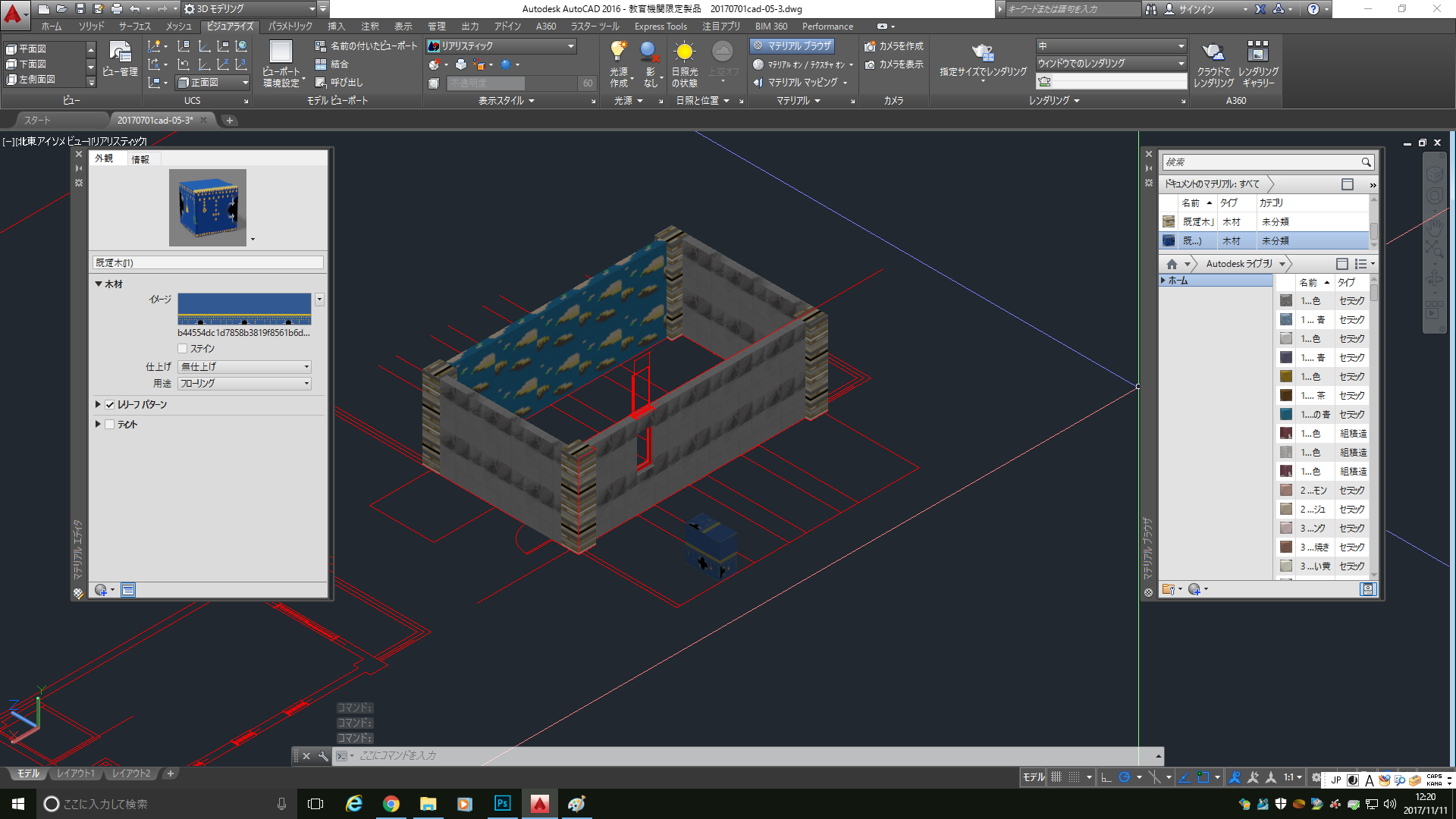Click the Named Viewports (名前の付いたビューポート) button
The image size is (1456, 819).
(x=366, y=46)
